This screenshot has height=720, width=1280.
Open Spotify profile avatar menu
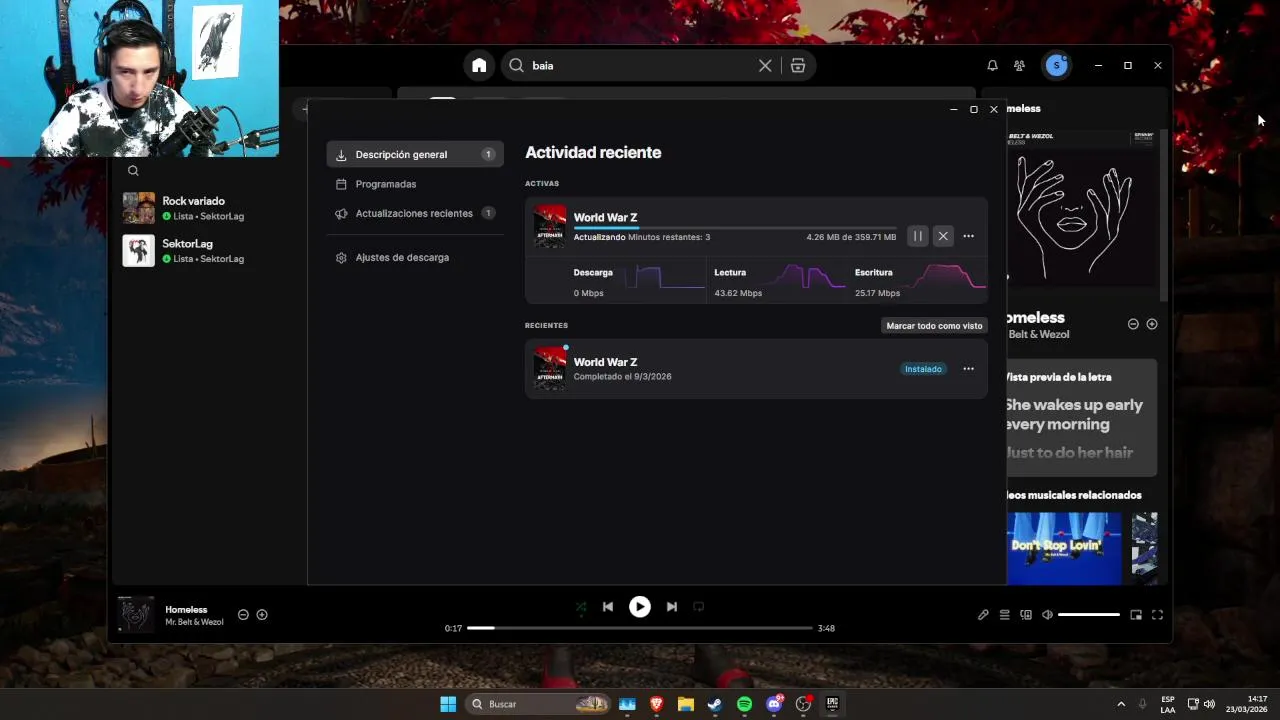(1056, 65)
